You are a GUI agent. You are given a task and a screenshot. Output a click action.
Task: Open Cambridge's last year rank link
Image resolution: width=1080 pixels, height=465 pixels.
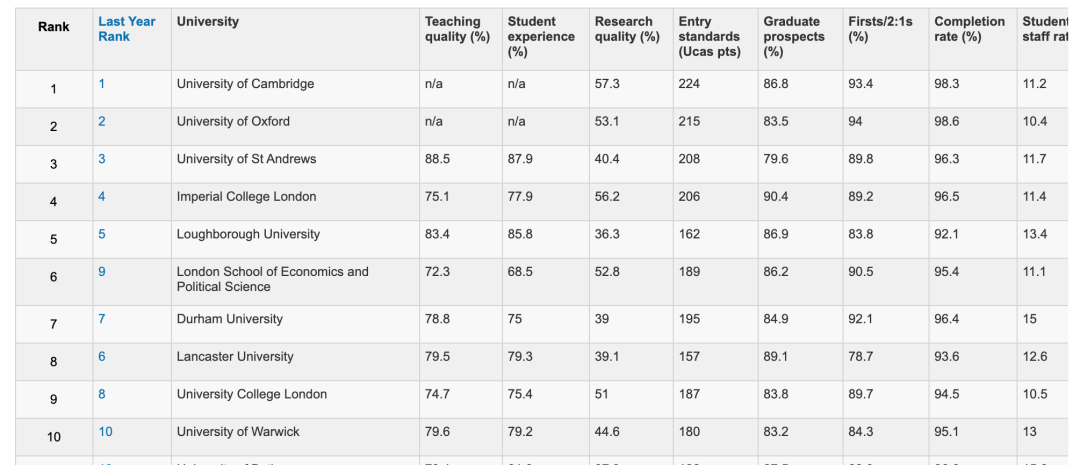(102, 84)
